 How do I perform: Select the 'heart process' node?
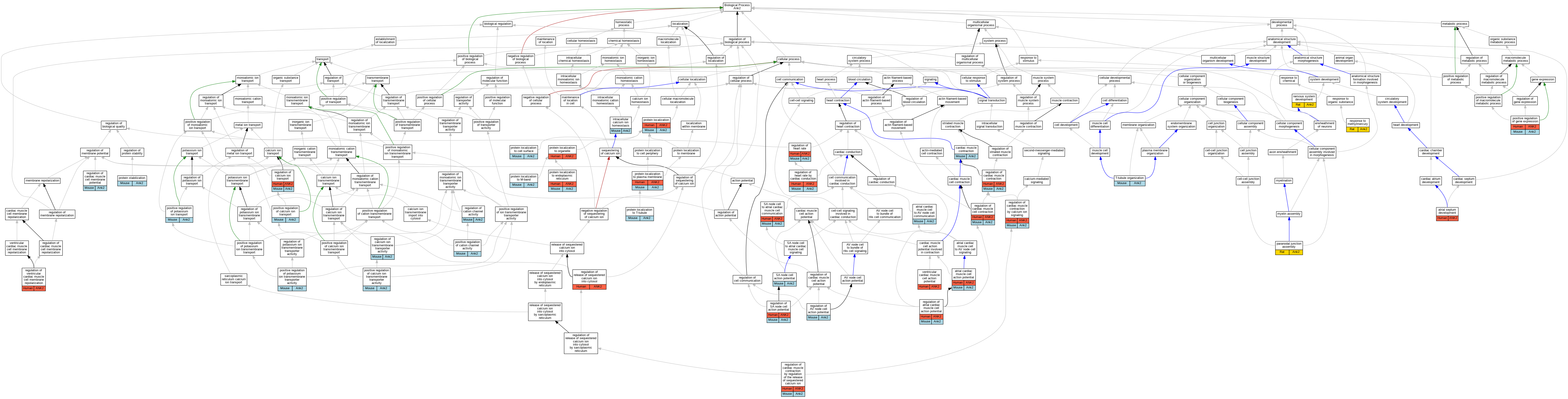826,79
